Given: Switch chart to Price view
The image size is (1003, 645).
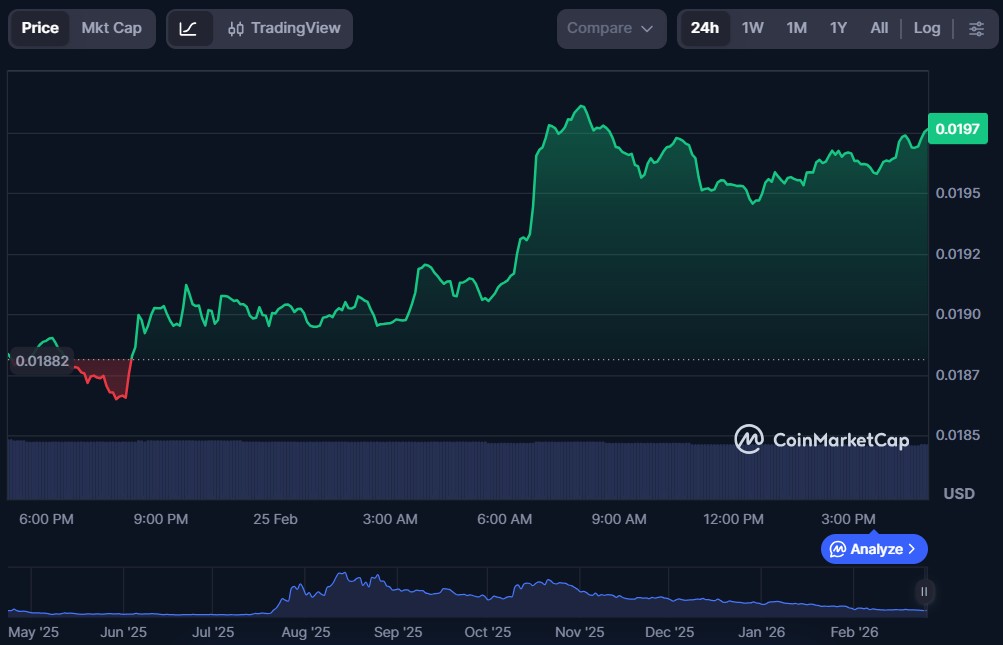Looking at the screenshot, I should click(x=40, y=28).
